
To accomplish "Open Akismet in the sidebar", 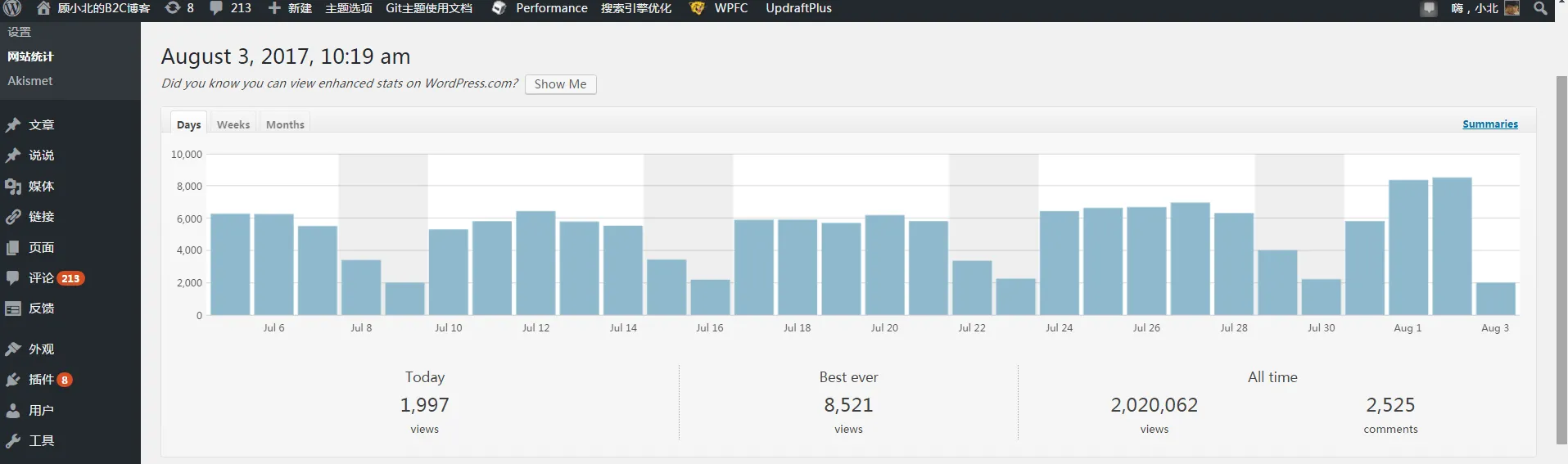I will pyautogui.click(x=30, y=81).
